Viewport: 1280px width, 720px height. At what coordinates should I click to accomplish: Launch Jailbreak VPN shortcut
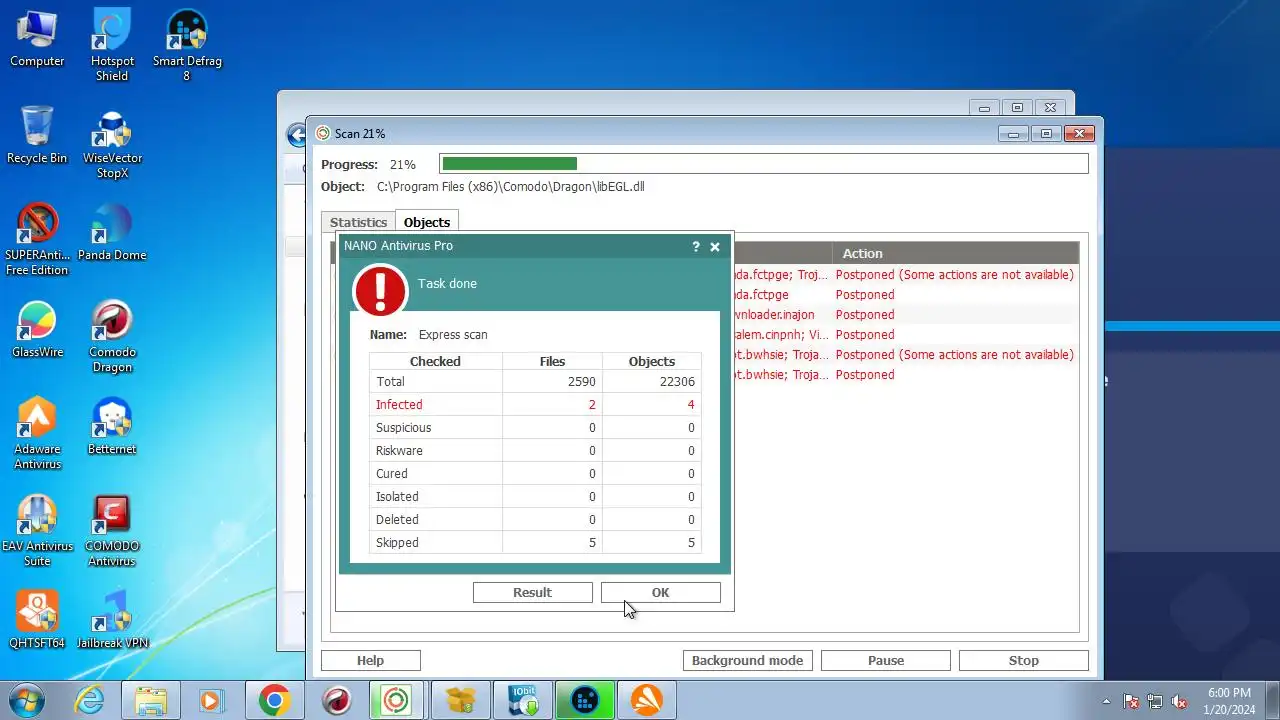(x=112, y=620)
